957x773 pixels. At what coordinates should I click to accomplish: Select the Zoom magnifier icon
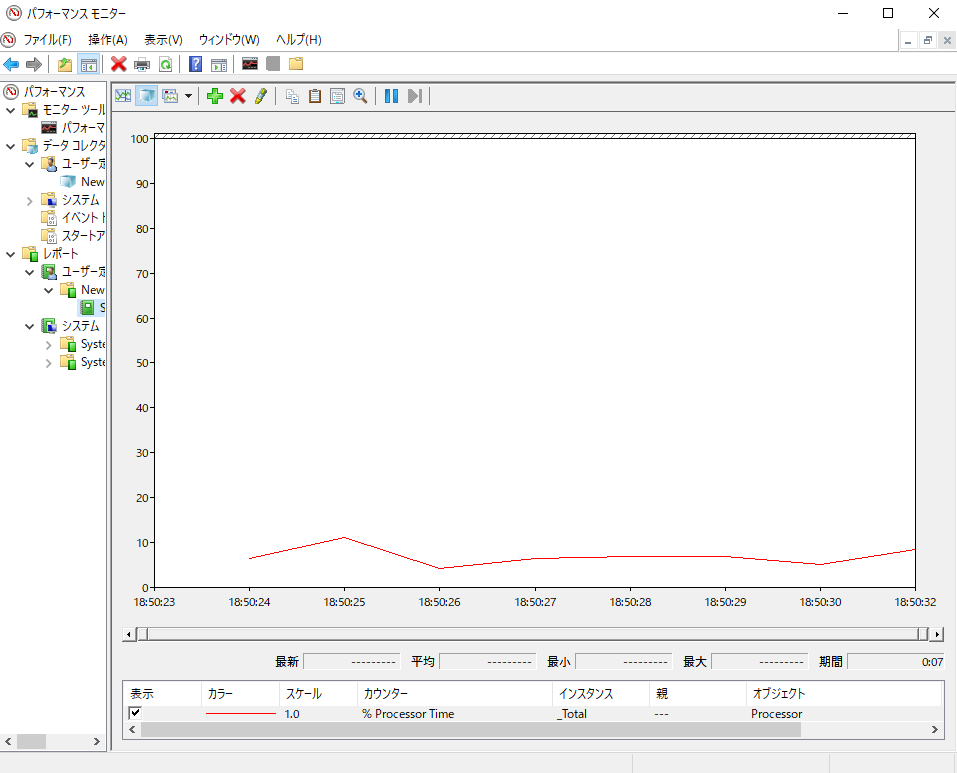(x=361, y=95)
